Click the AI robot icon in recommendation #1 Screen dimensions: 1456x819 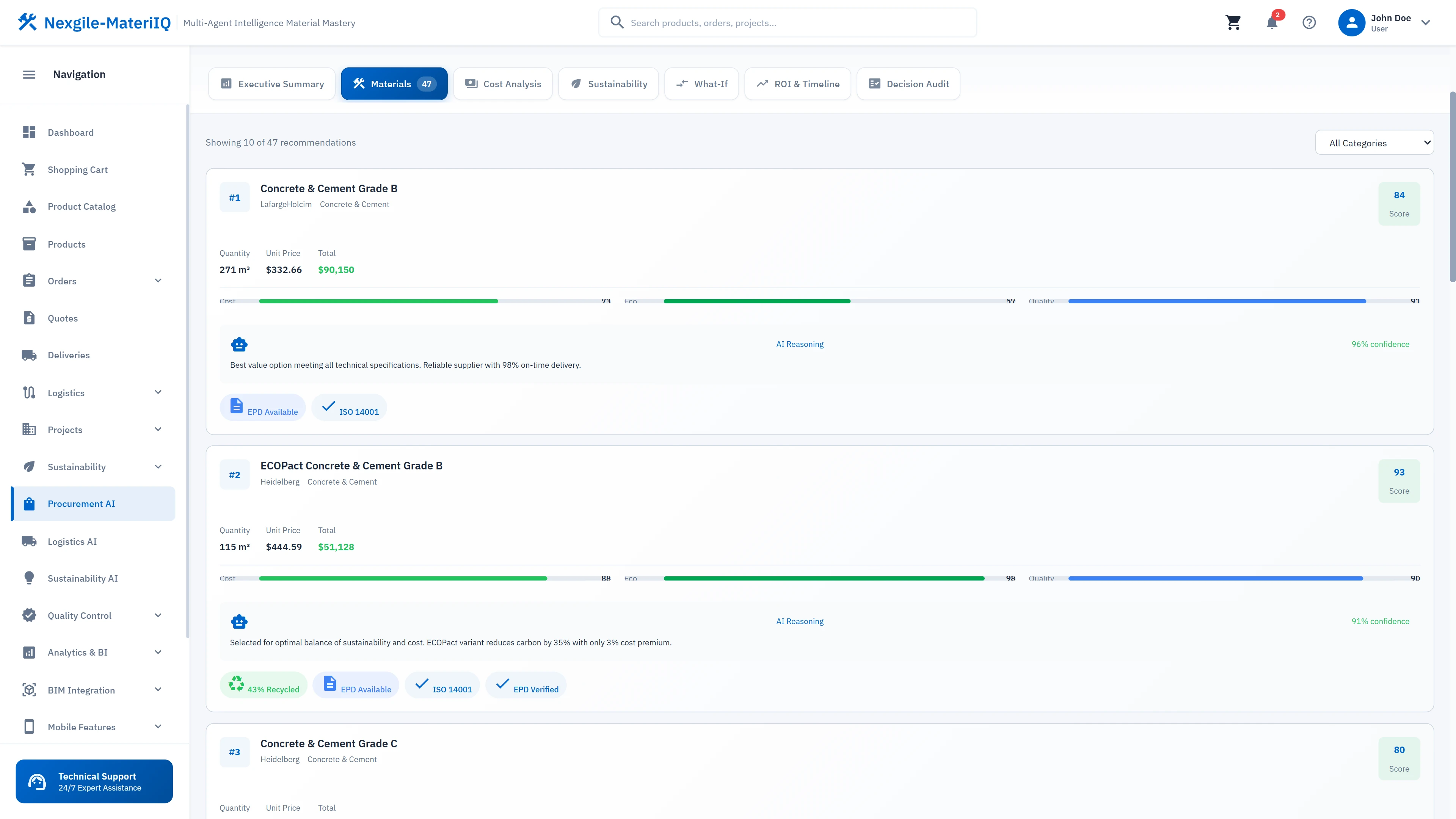(239, 344)
